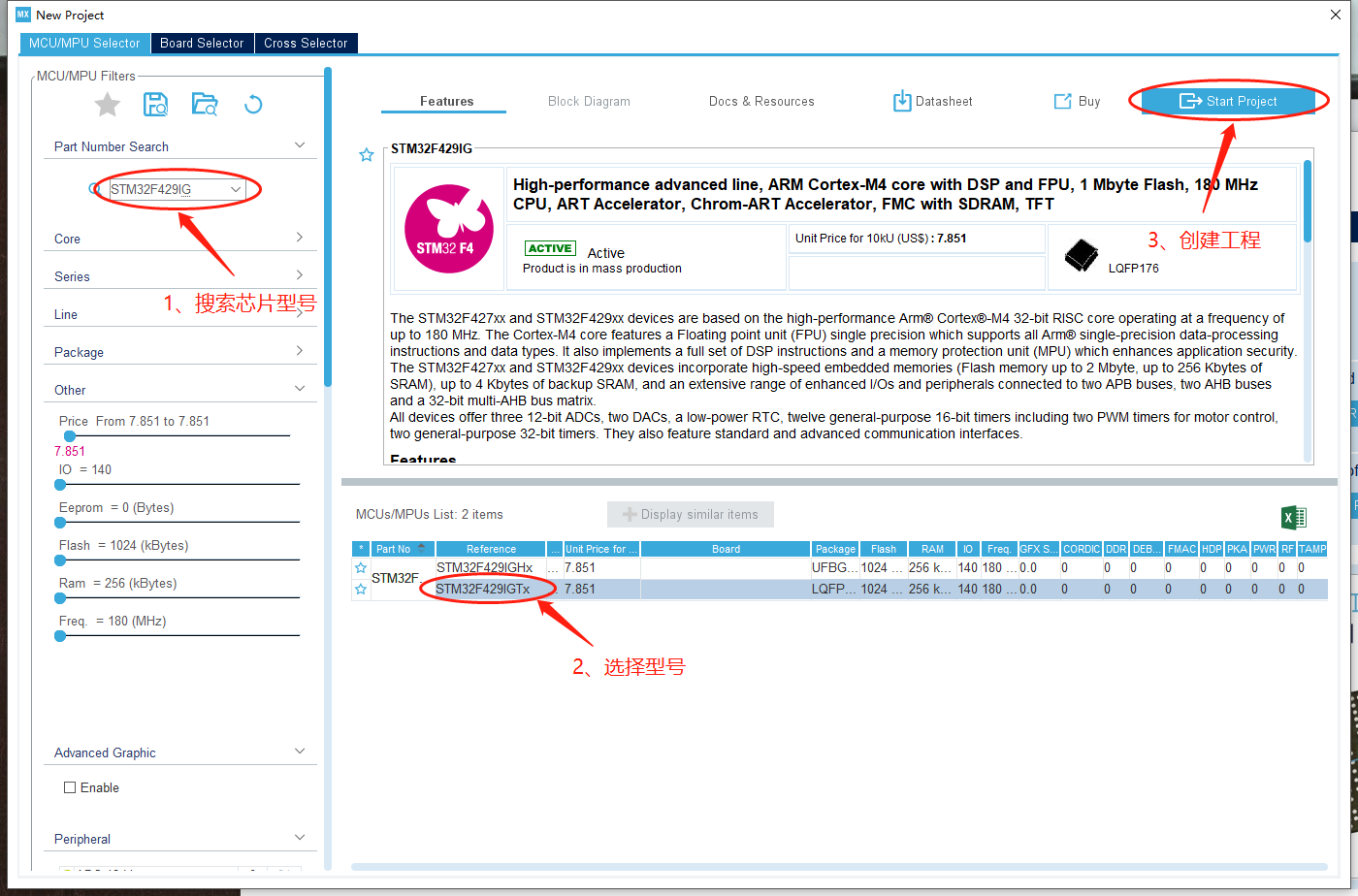The image size is (1358, 896).
Task: Load a saved search via the folder icon
Action: [x=205, y=105]
